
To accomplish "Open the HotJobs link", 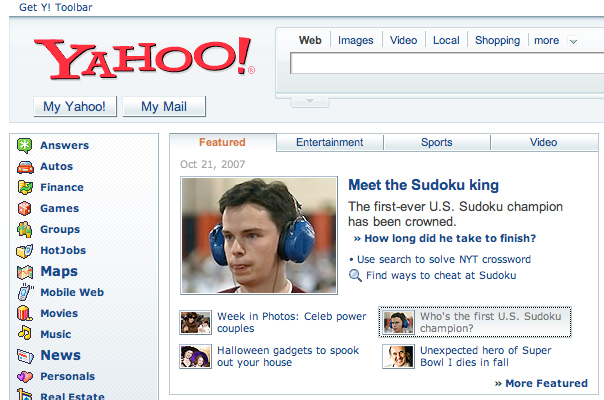I will [x=63, y=250].
